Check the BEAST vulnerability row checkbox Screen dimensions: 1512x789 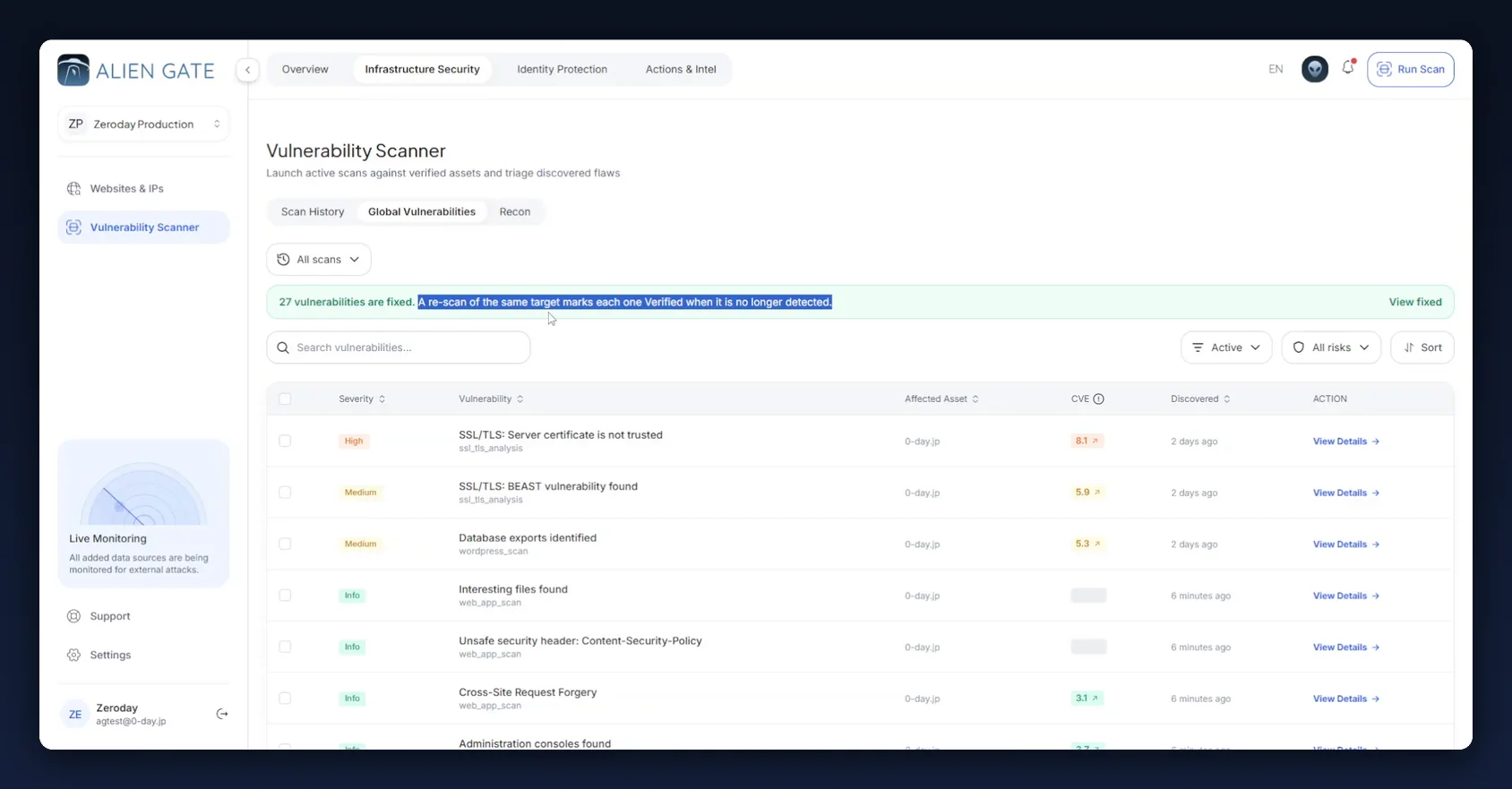[x=285, y=492]
